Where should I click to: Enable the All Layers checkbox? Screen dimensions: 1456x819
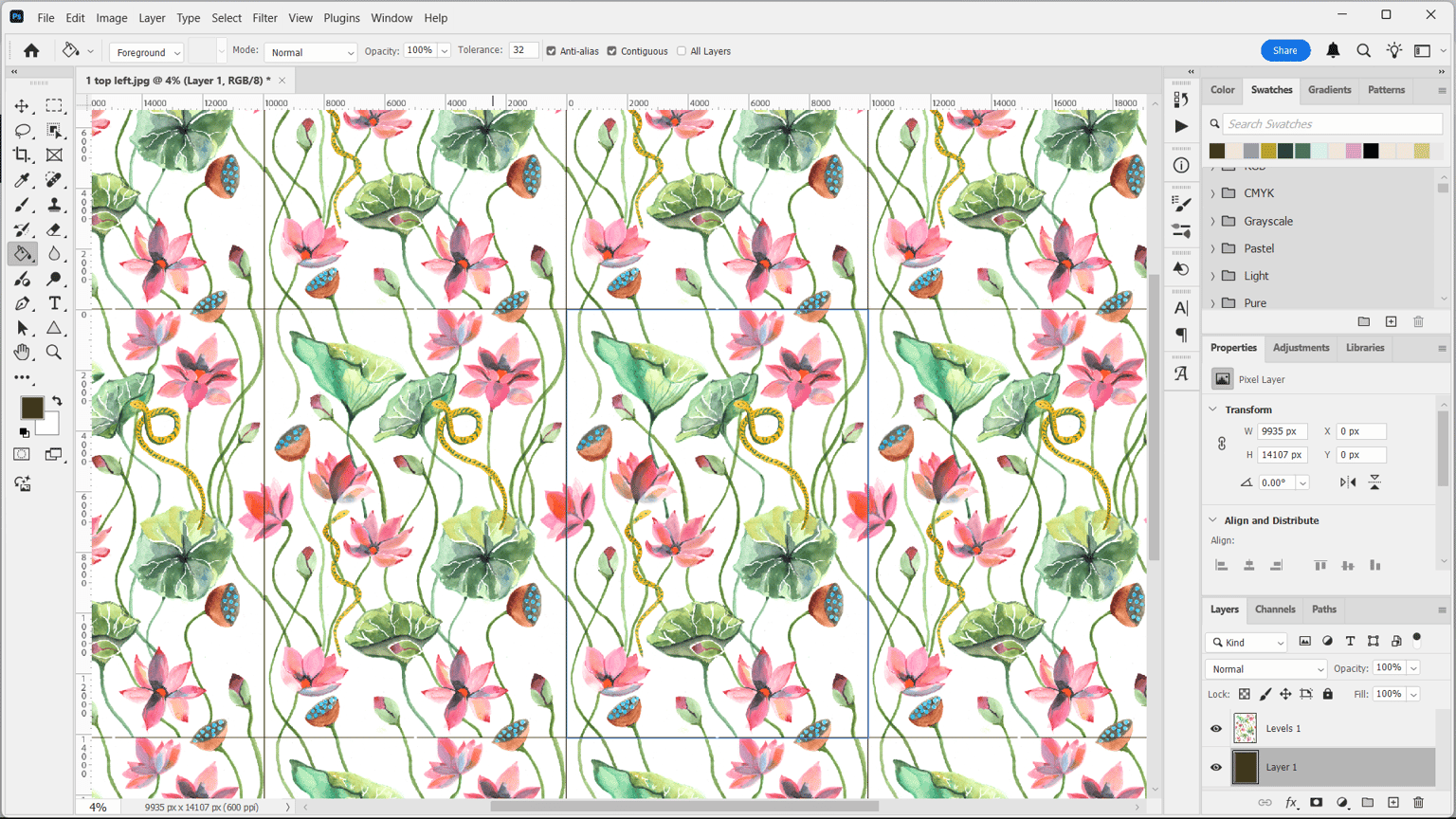(682, 51)
